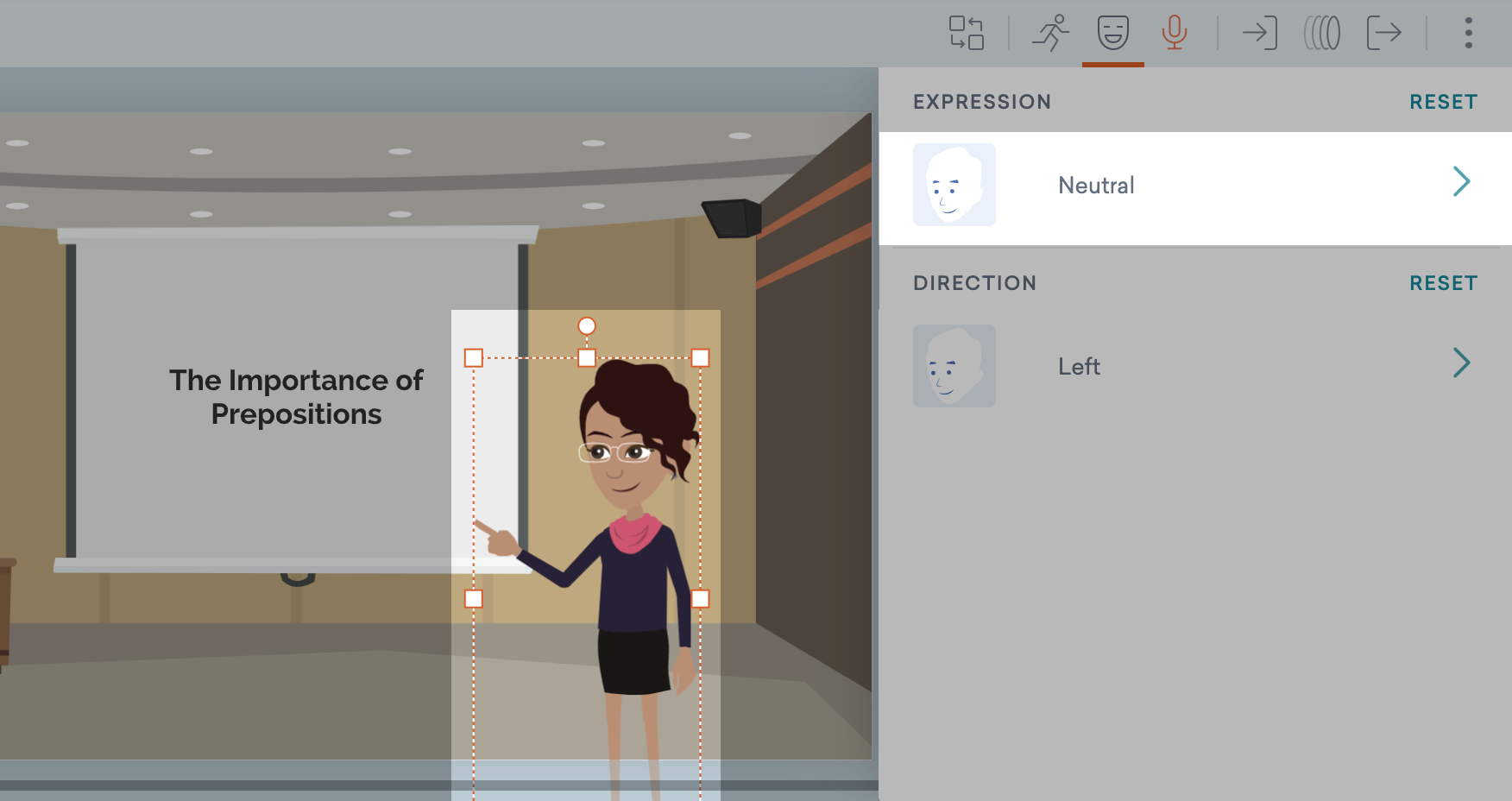Open the Motion path icon

1321,33
